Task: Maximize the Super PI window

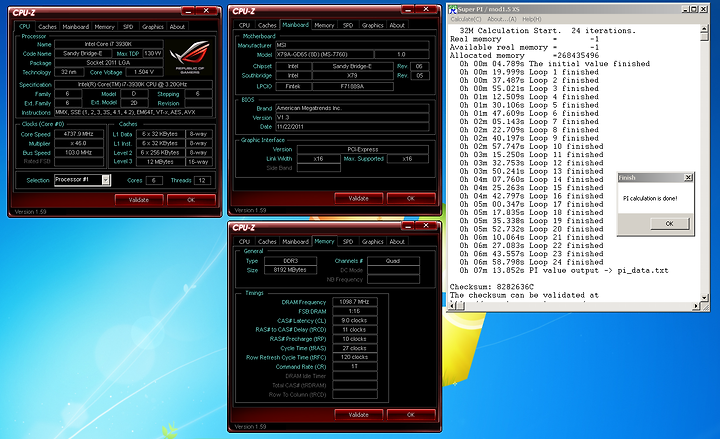Action: (x=694, y=9)
